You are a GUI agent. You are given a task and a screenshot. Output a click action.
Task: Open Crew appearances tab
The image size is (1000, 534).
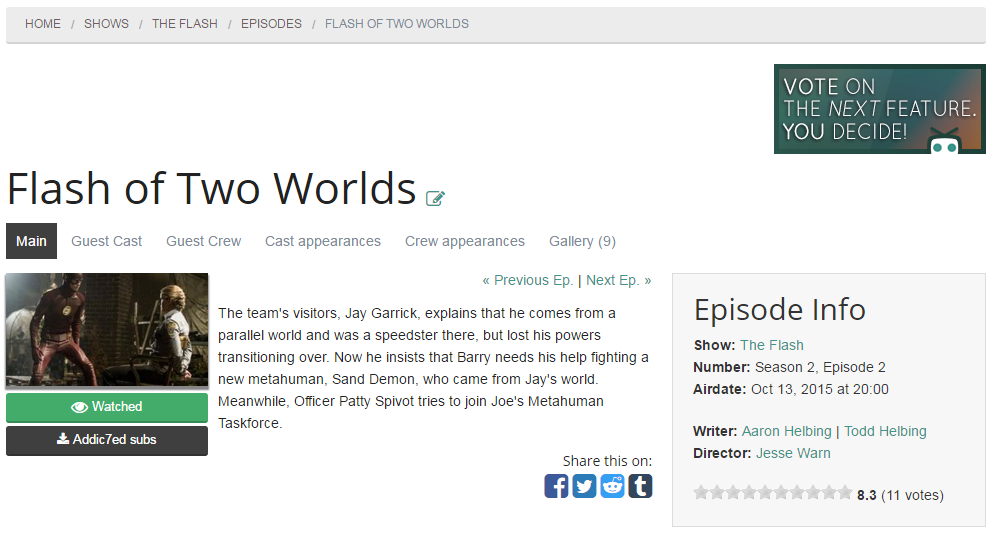point(465,241)
